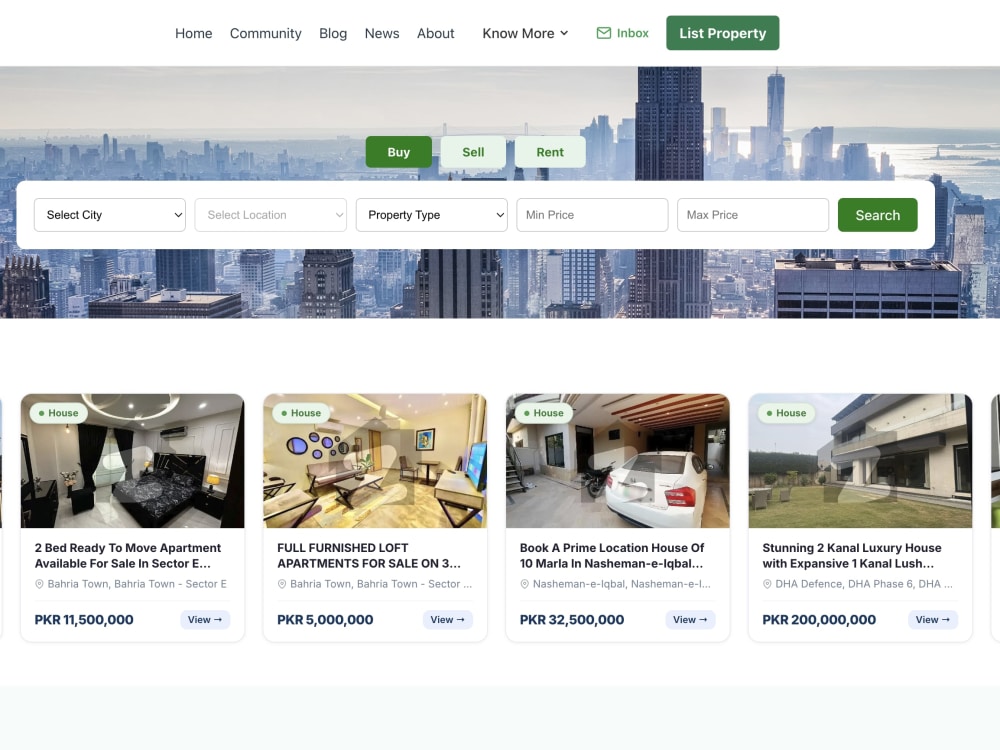This screenshot has height=750, width=1000.
Task: Open the Property Type dropdown
Action: (432, 215)
